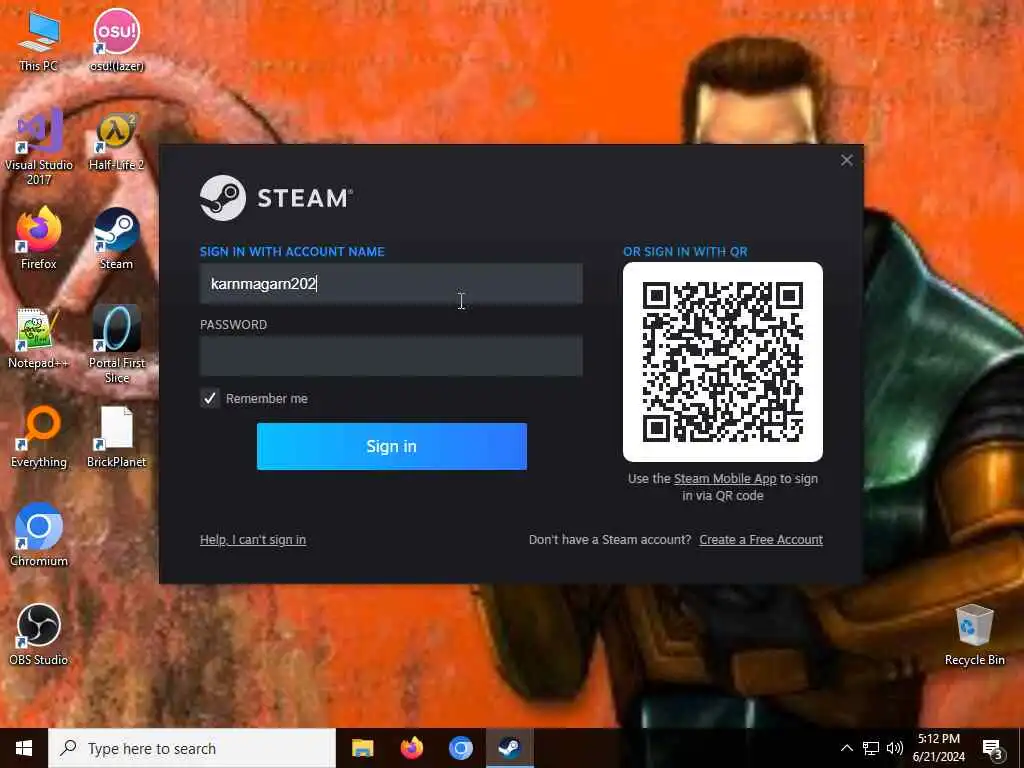Select the Half-Life 2 desktop icon
This screenshot has width=1024, height=768.
[116, 140]
